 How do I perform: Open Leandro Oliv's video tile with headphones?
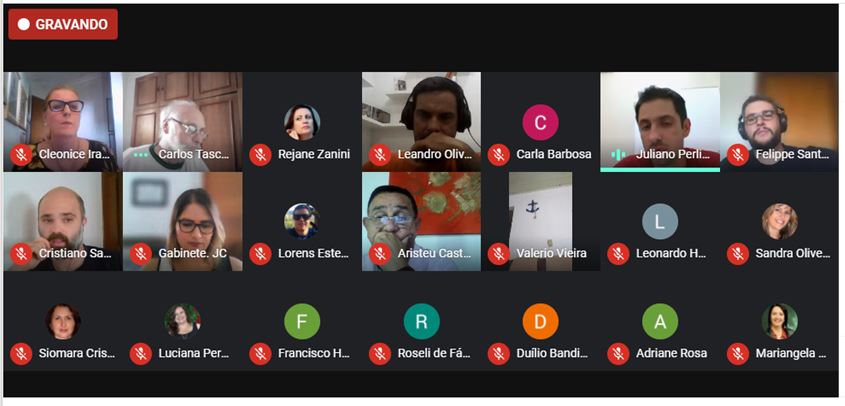[421, 122]
